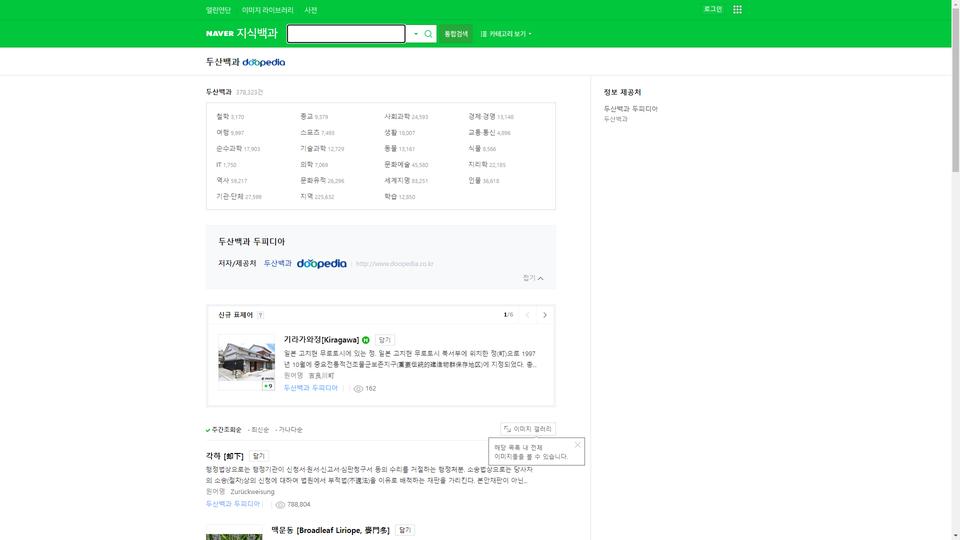Viewport: 960px width, 540px height.
Task: Click 담기 button for 맥문동 entry
Action: pyautogui.click(x=405, y=530)
